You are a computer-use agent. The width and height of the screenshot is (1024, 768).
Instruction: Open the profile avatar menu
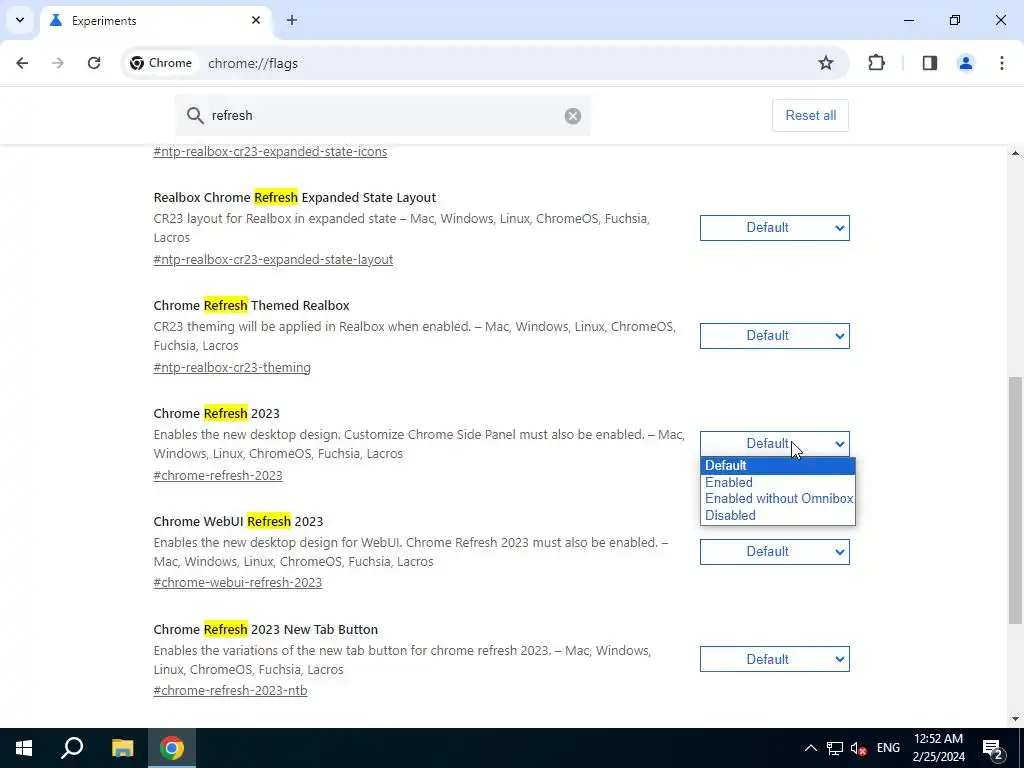tap(965, 63)
